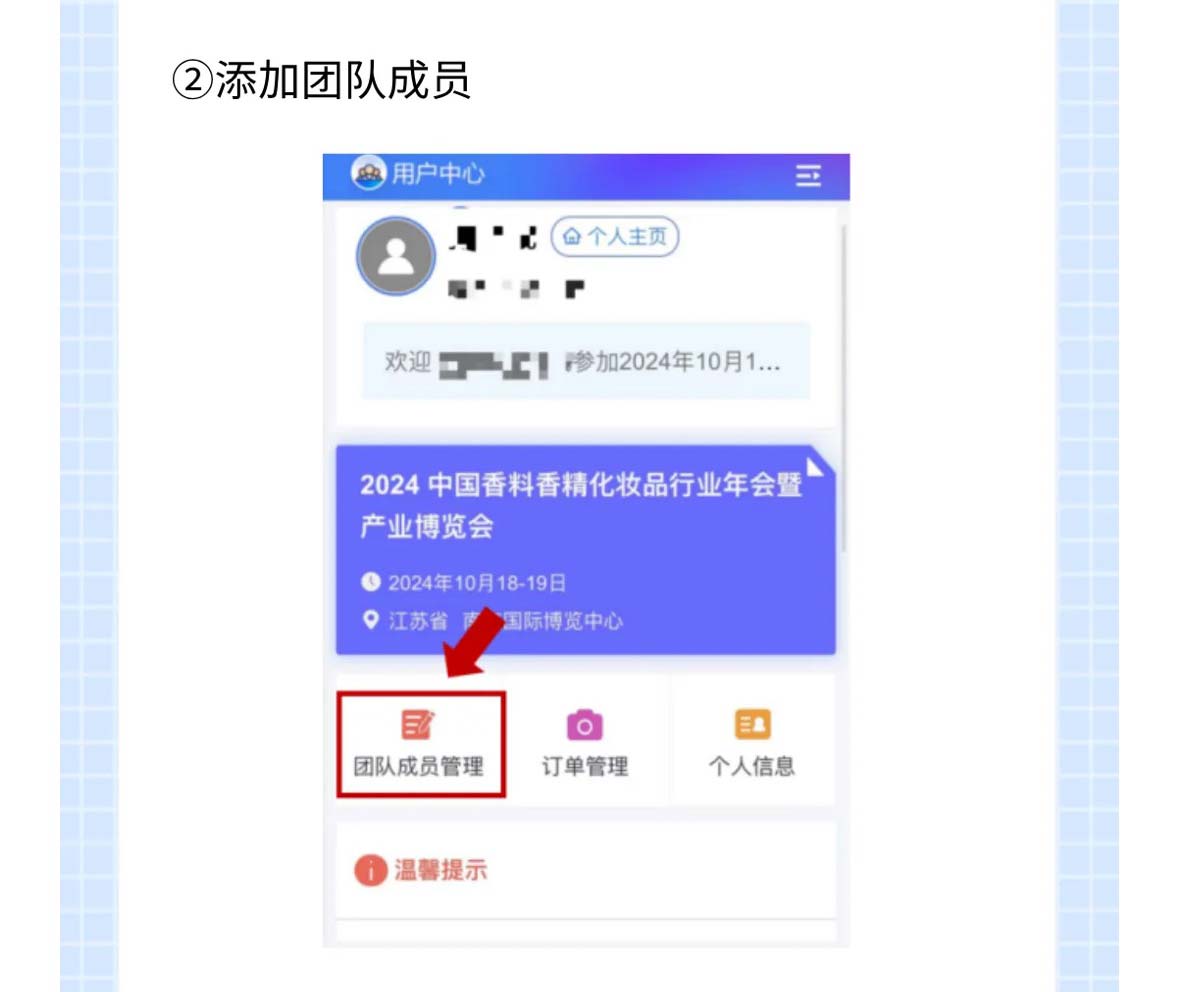Click the red info icon near 温馨提示
This screenshot has width=1179, height=992.
click(371, 871)
